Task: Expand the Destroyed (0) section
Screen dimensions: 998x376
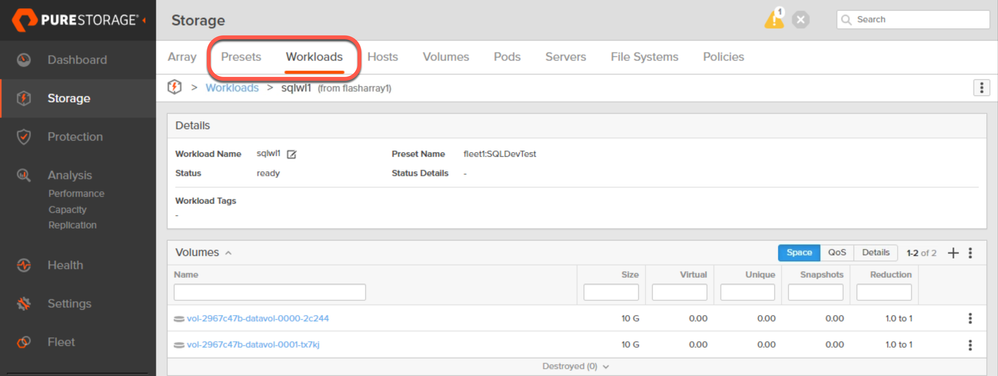Action: click(576, 366)
